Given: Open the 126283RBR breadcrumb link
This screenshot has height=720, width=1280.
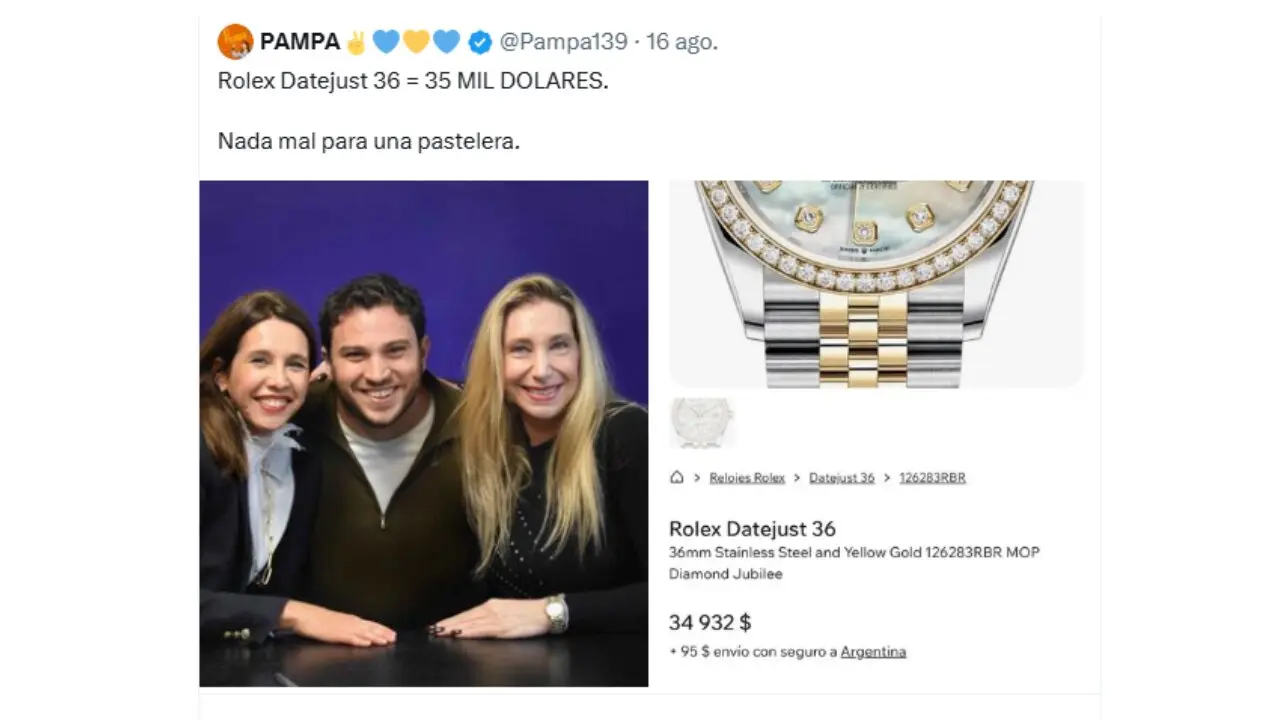Looking at the screenshot, I should click(x=931, y=478).
